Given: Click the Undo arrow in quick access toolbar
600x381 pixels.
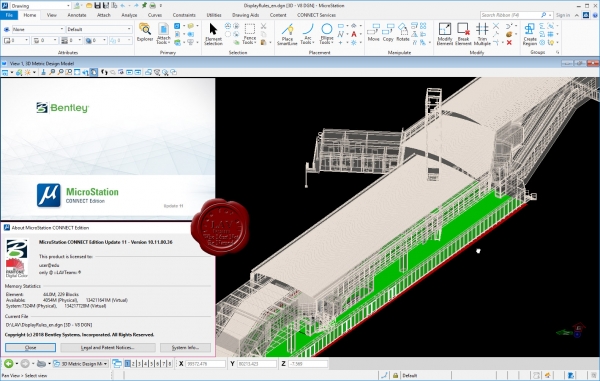Looking at the screenshot, I should (x=123, y=5).
